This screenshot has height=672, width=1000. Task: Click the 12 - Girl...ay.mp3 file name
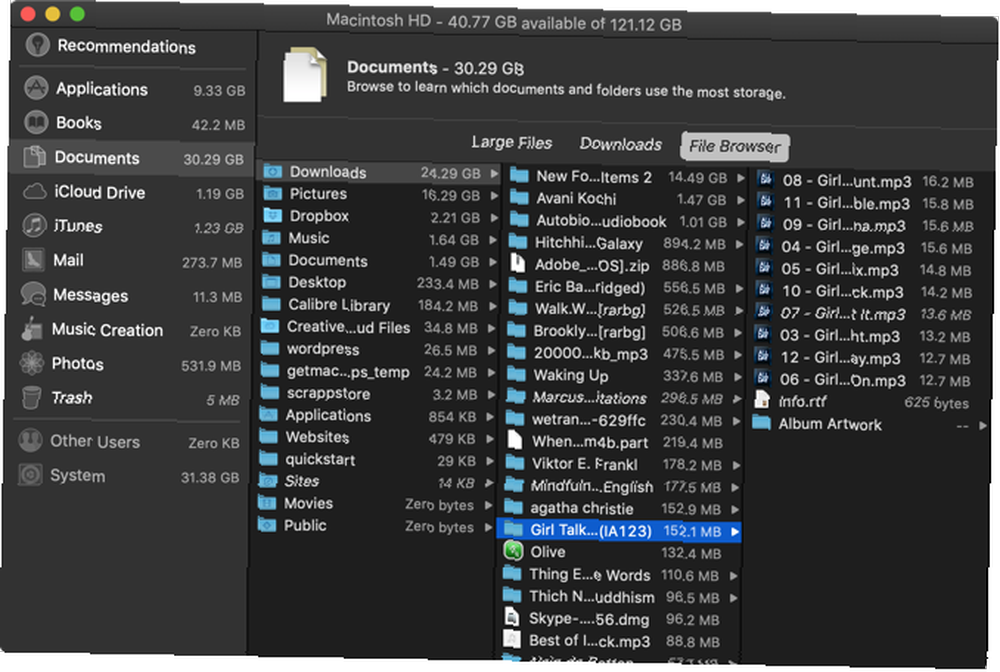tap(841, 358)
